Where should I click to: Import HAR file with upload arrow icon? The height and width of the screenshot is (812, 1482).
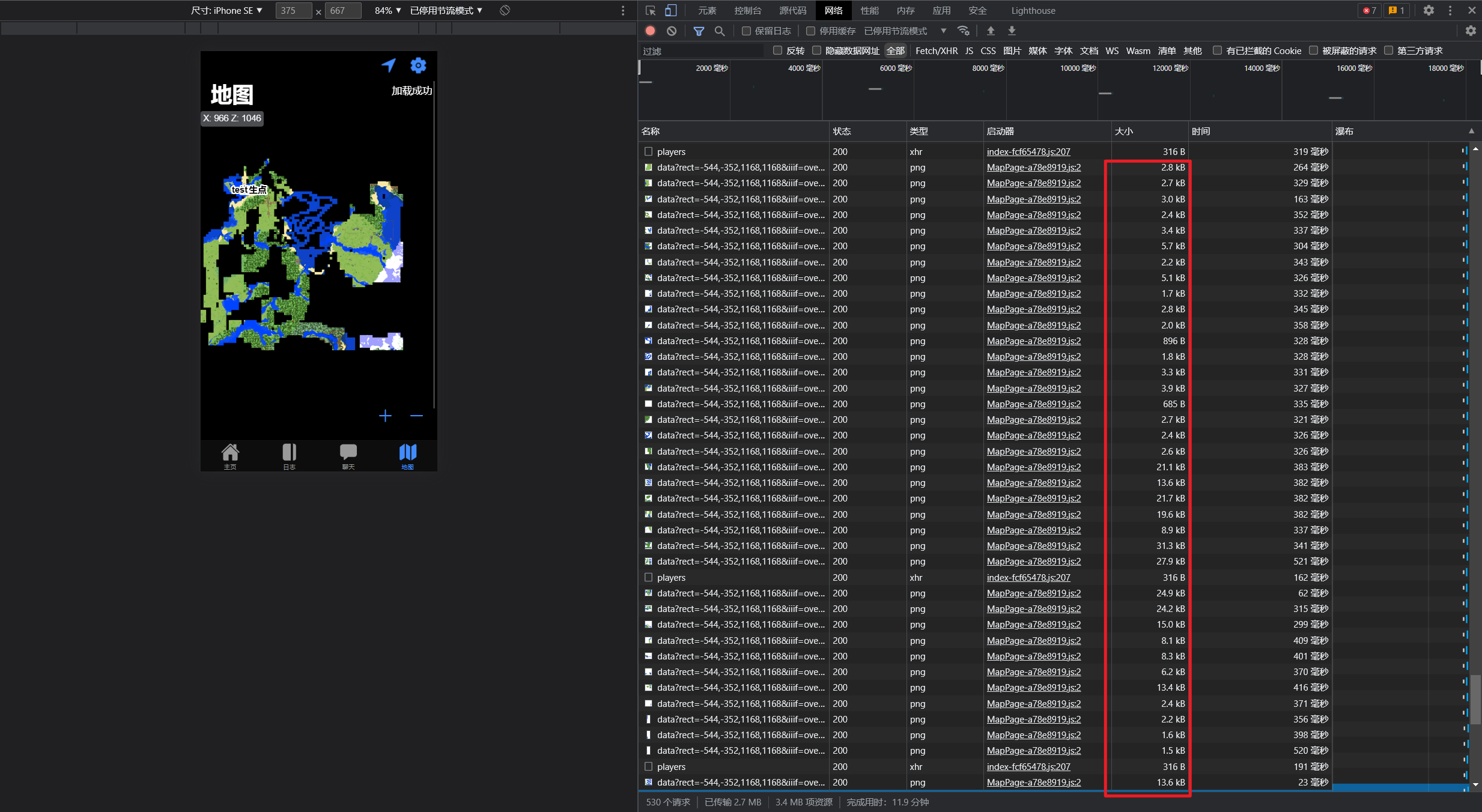[x=991, y=31]
